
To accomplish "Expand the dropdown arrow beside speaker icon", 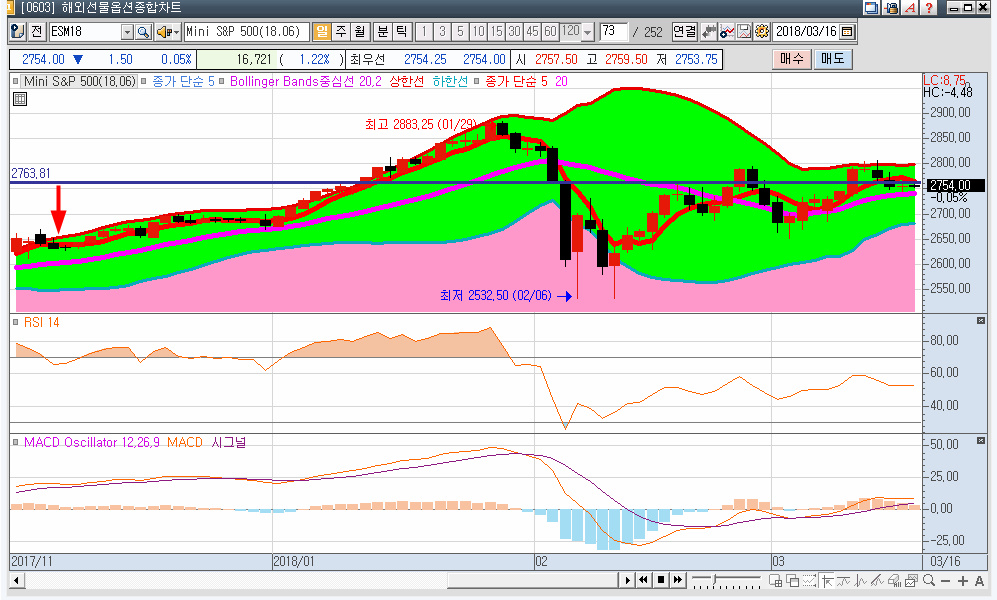I will (x=177, y=32).
